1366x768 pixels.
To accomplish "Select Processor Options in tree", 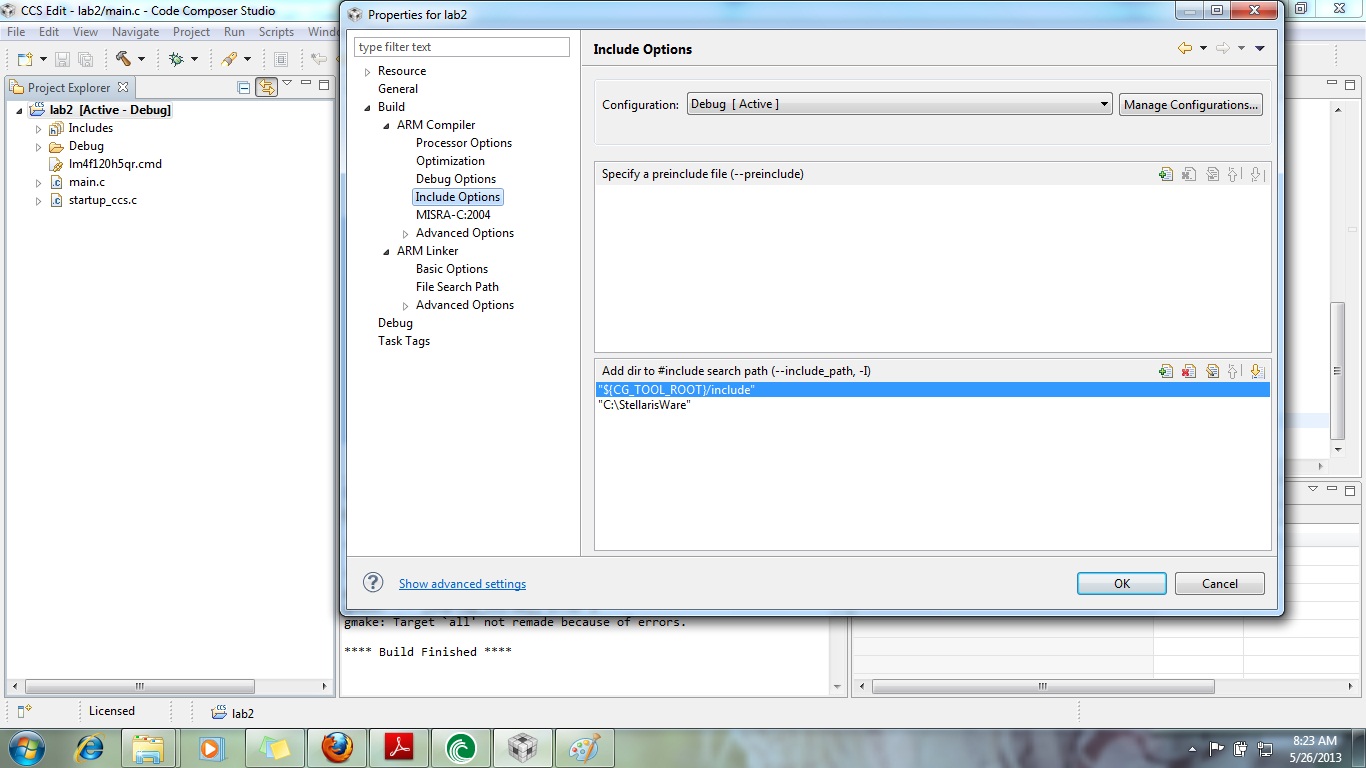I will [464, 143].
